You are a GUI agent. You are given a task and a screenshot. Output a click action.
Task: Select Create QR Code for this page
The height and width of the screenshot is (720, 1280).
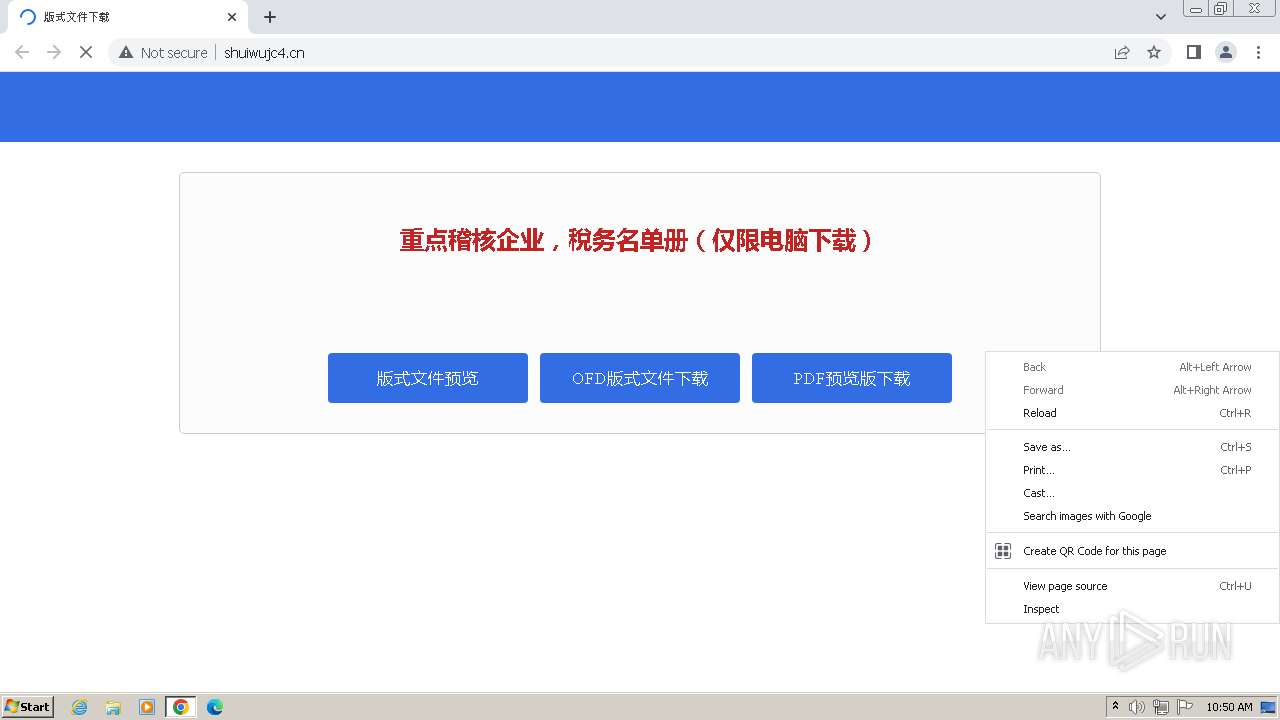point(1132,551)
